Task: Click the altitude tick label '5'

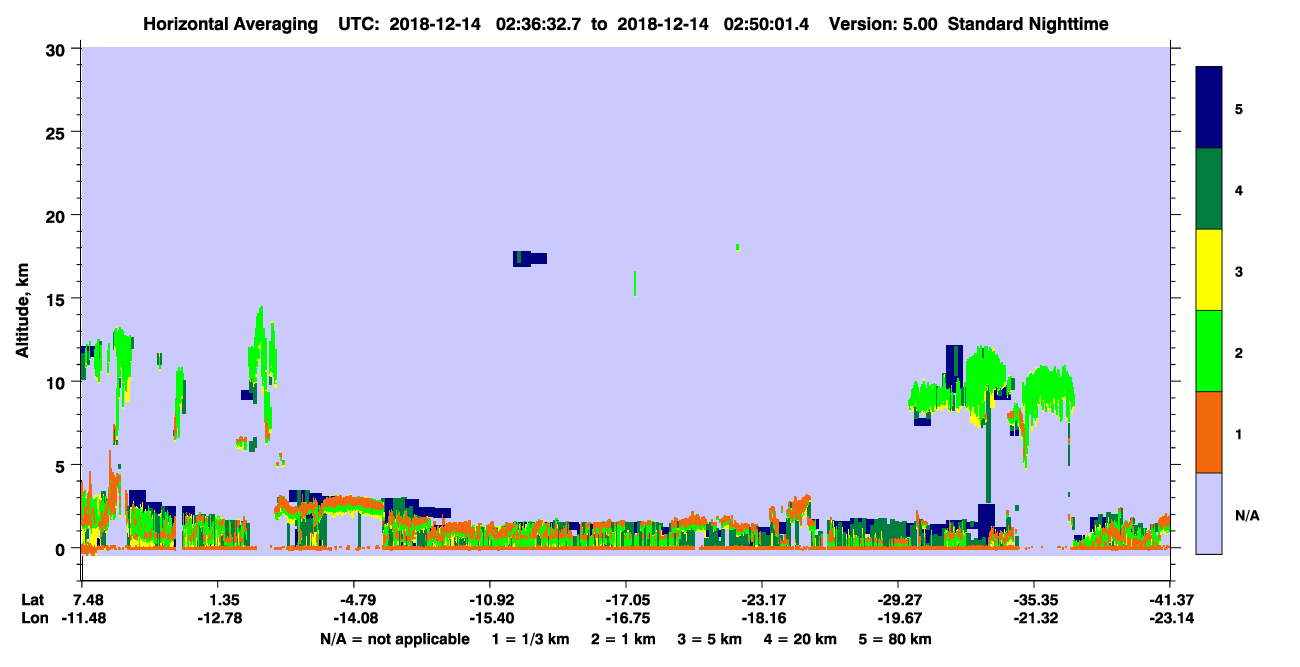Action: tap(63, 465)
